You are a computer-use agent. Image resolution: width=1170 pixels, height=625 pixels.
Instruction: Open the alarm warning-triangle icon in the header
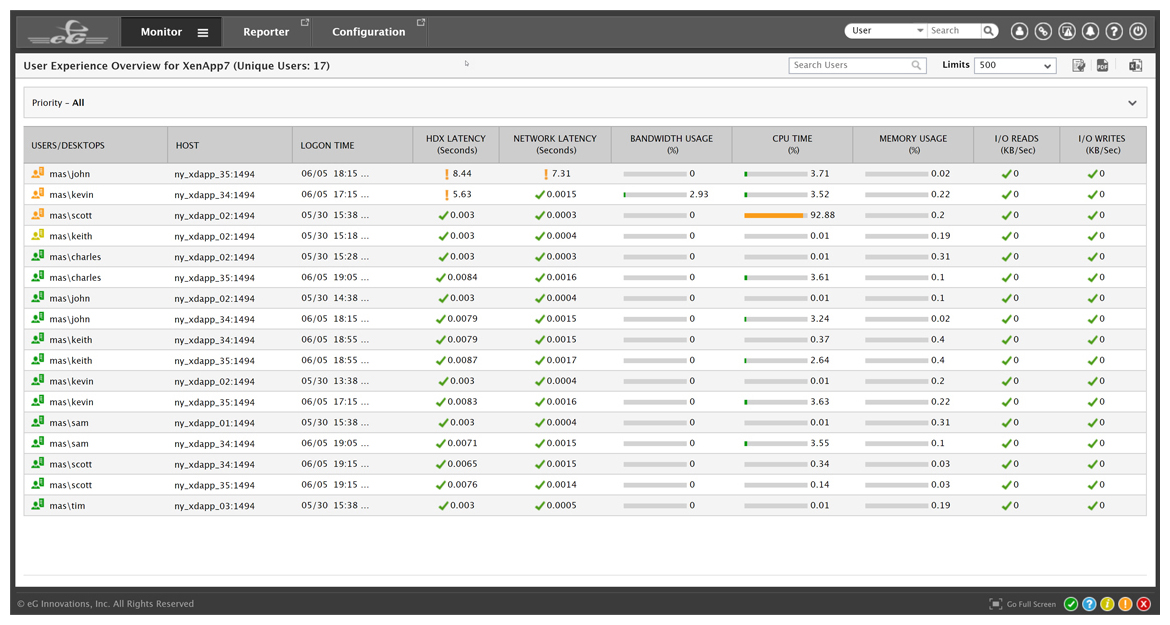(x=1067, y=31)
